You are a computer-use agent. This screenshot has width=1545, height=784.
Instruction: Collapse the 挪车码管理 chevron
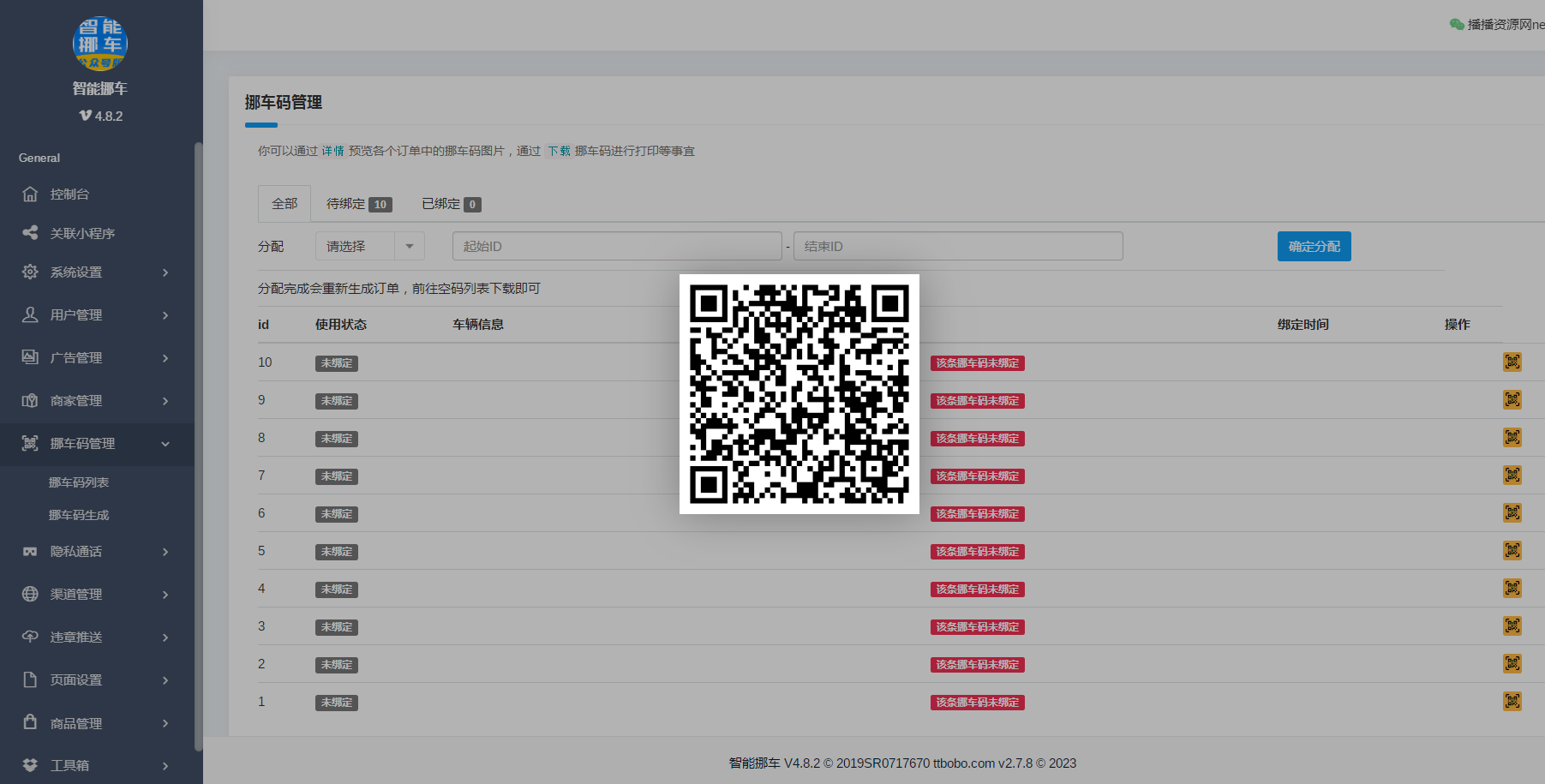(165, 444)
